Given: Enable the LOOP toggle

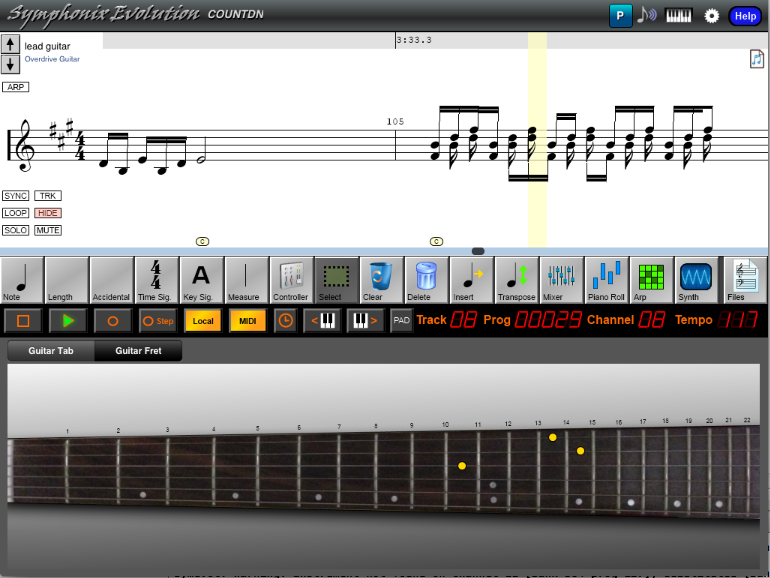Looking at the screenshot, I should point(15,213).
